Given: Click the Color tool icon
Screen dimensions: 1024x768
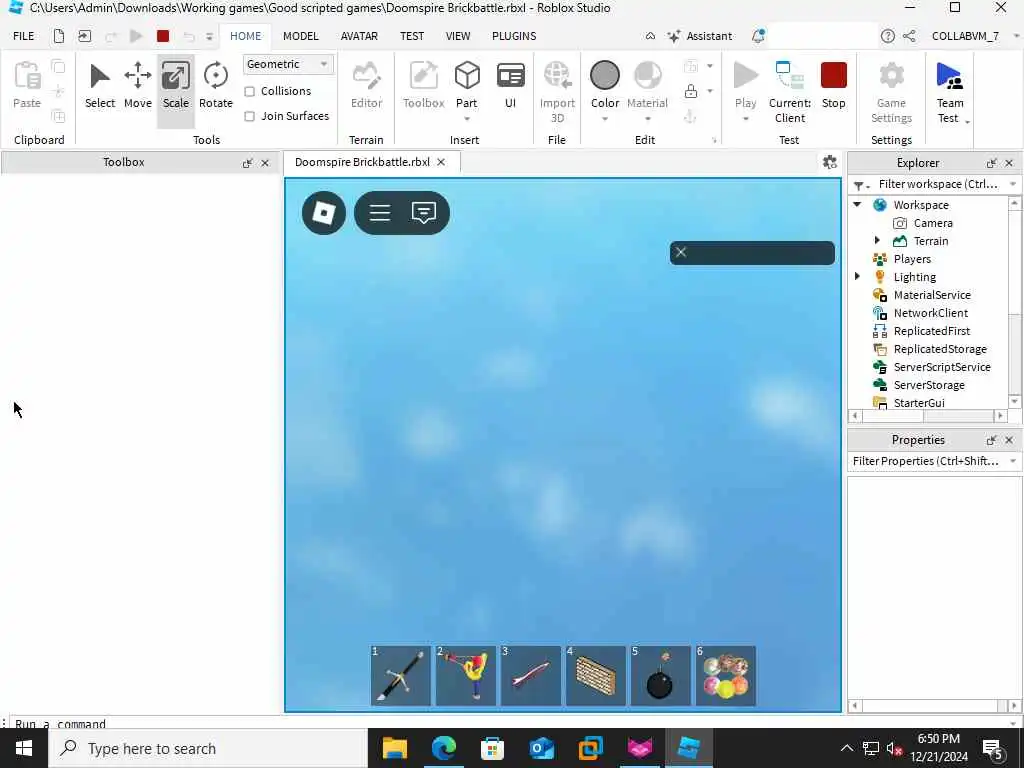Looking at the screenshot, I should [605, 75].
